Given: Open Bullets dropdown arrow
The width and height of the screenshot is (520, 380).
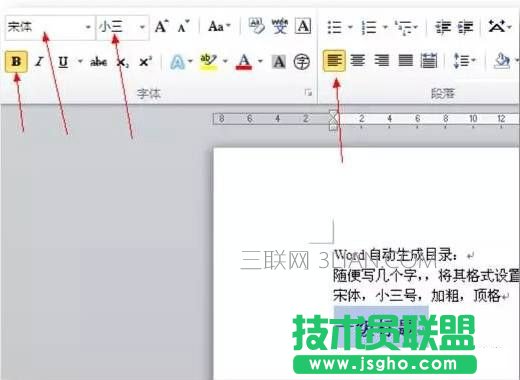Looking at the screenshot, I should 350,27.
